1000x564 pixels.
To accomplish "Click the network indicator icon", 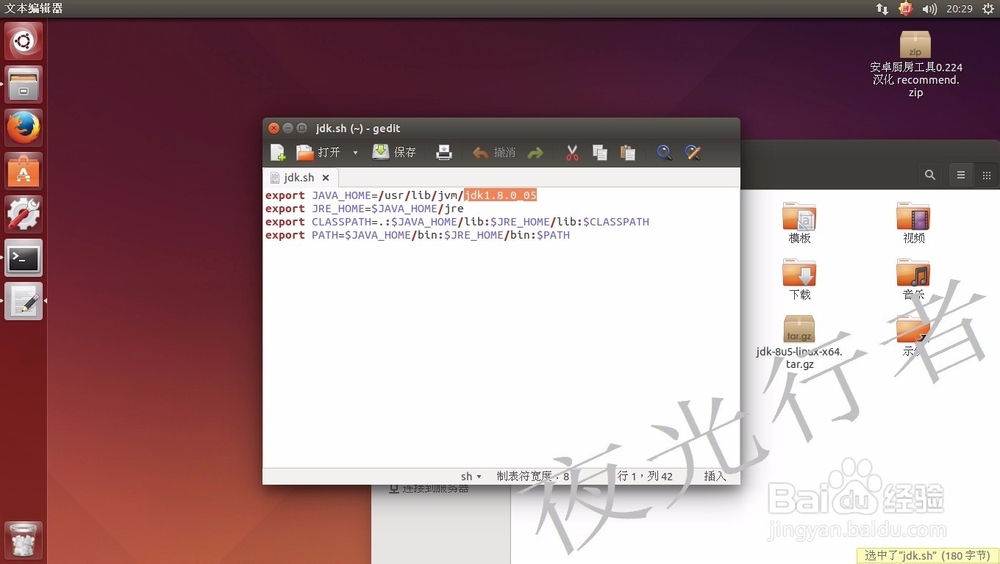I will point(882,9).
